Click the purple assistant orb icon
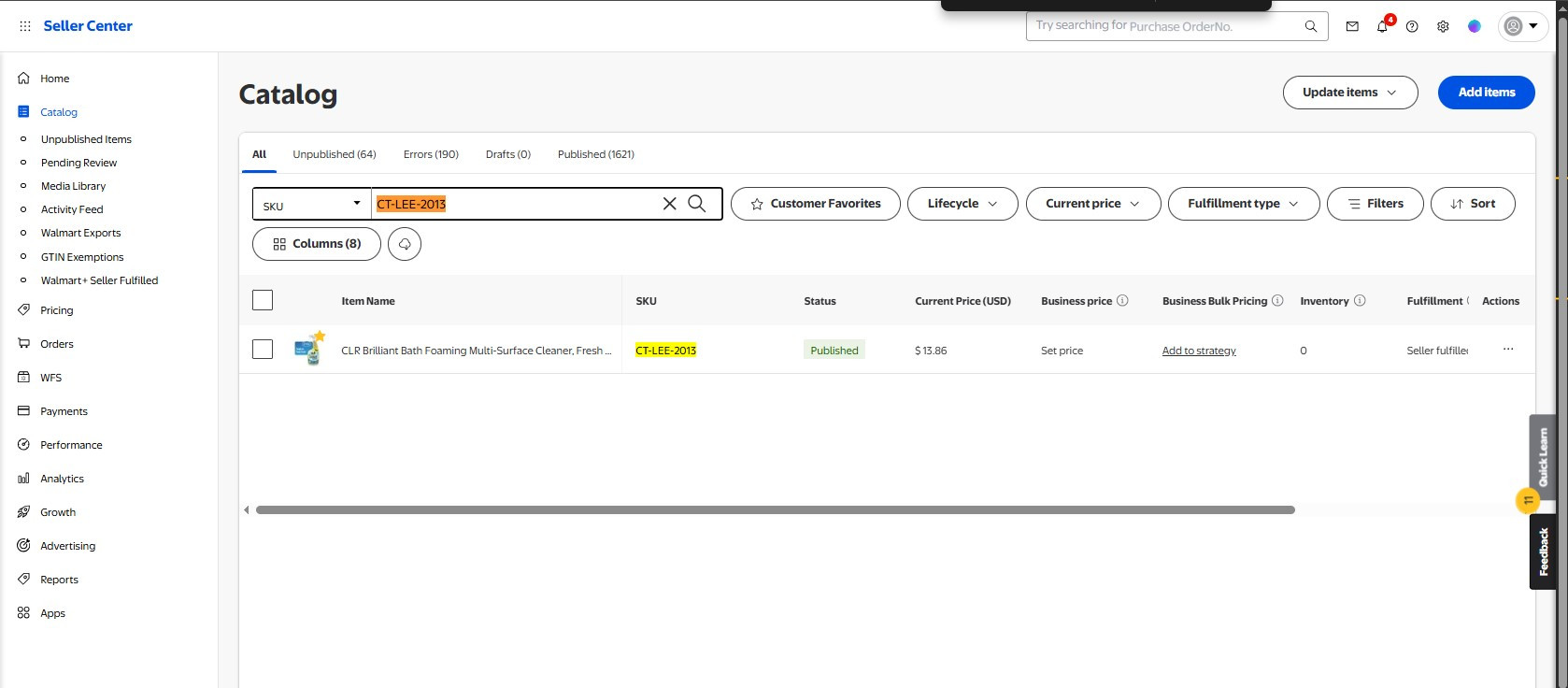Viewport: 1568px width, 688px height. pyautogui.click(x=1475, y=26)
